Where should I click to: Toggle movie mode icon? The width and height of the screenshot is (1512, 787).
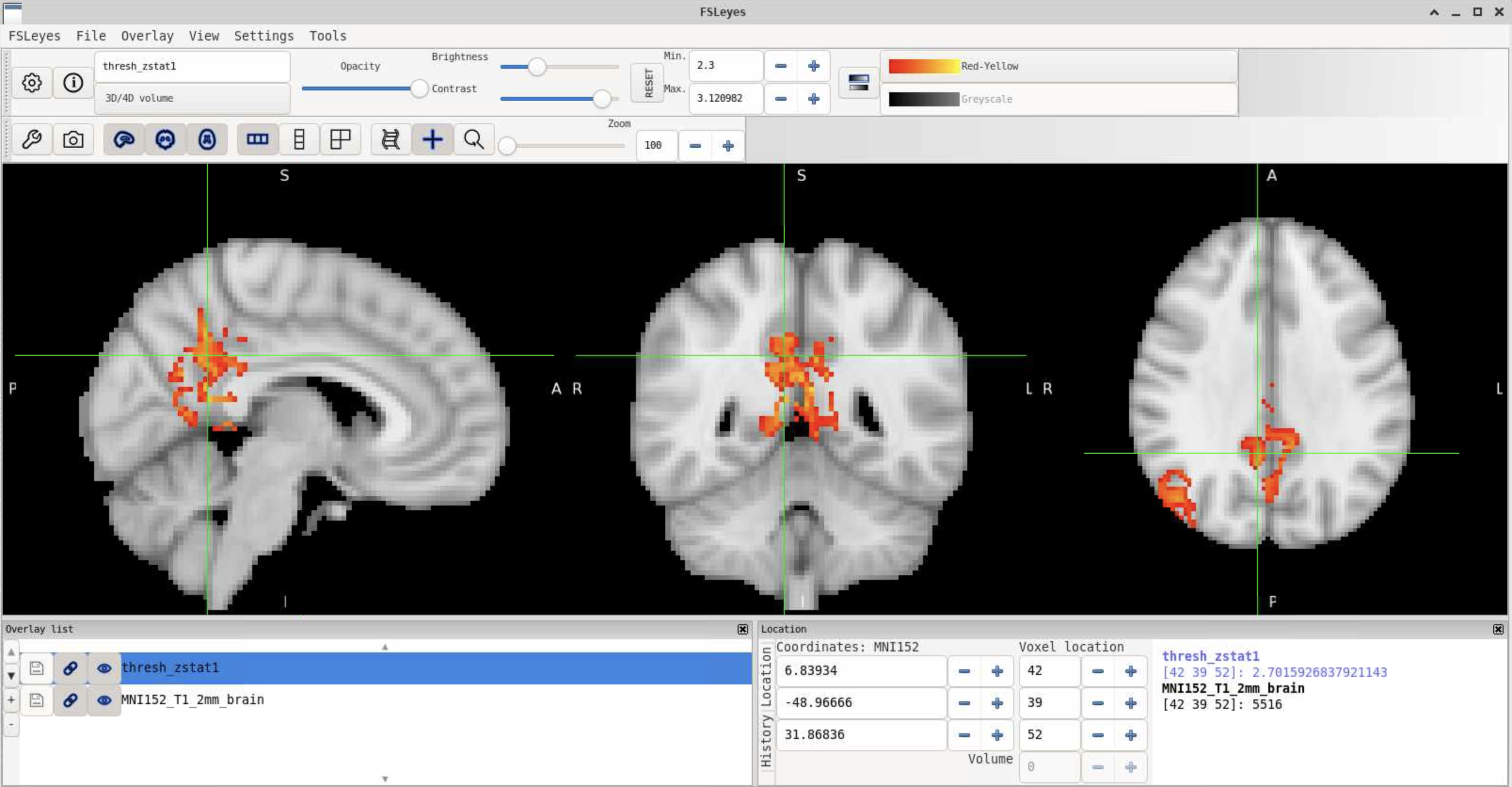click(x=391, y=140)
